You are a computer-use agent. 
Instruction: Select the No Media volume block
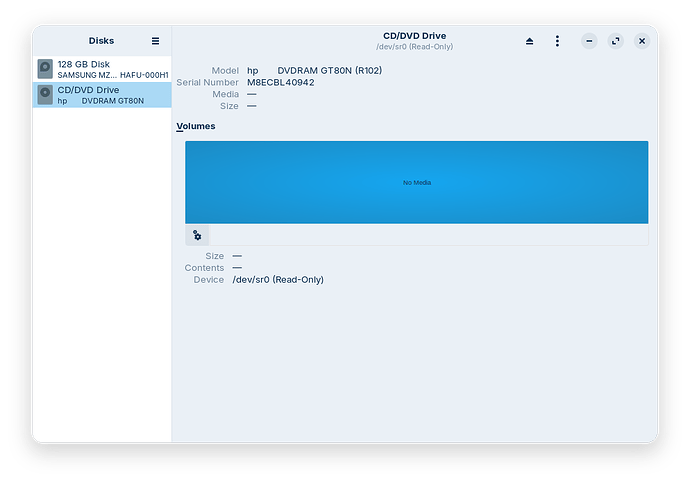coord(416,182)
